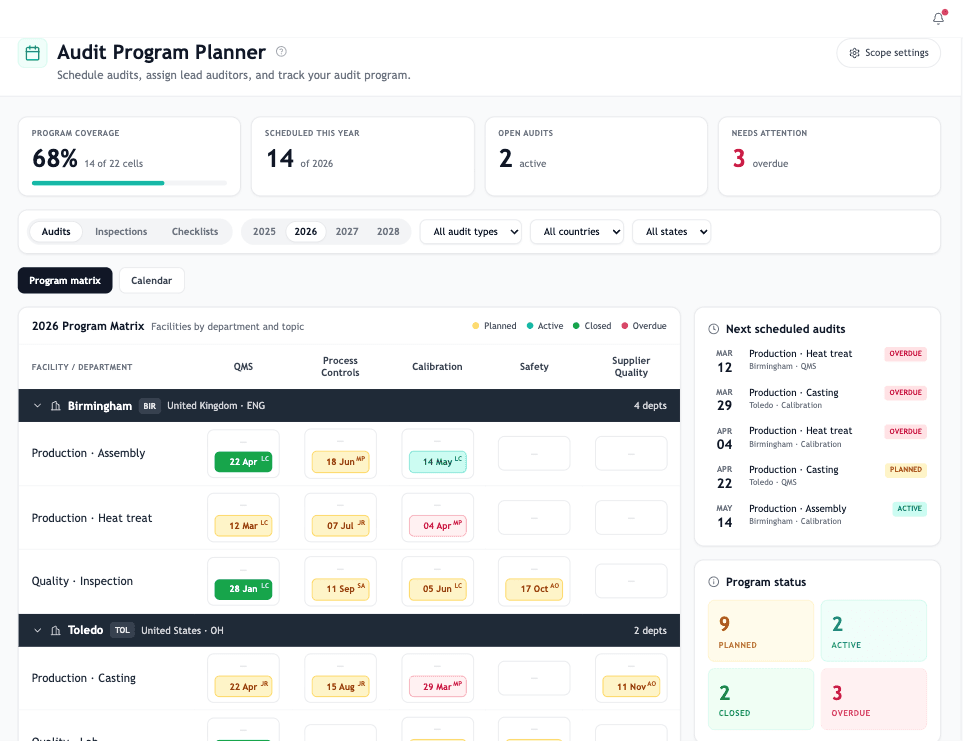Click the Supplier Quality column header

coord(631,367)
